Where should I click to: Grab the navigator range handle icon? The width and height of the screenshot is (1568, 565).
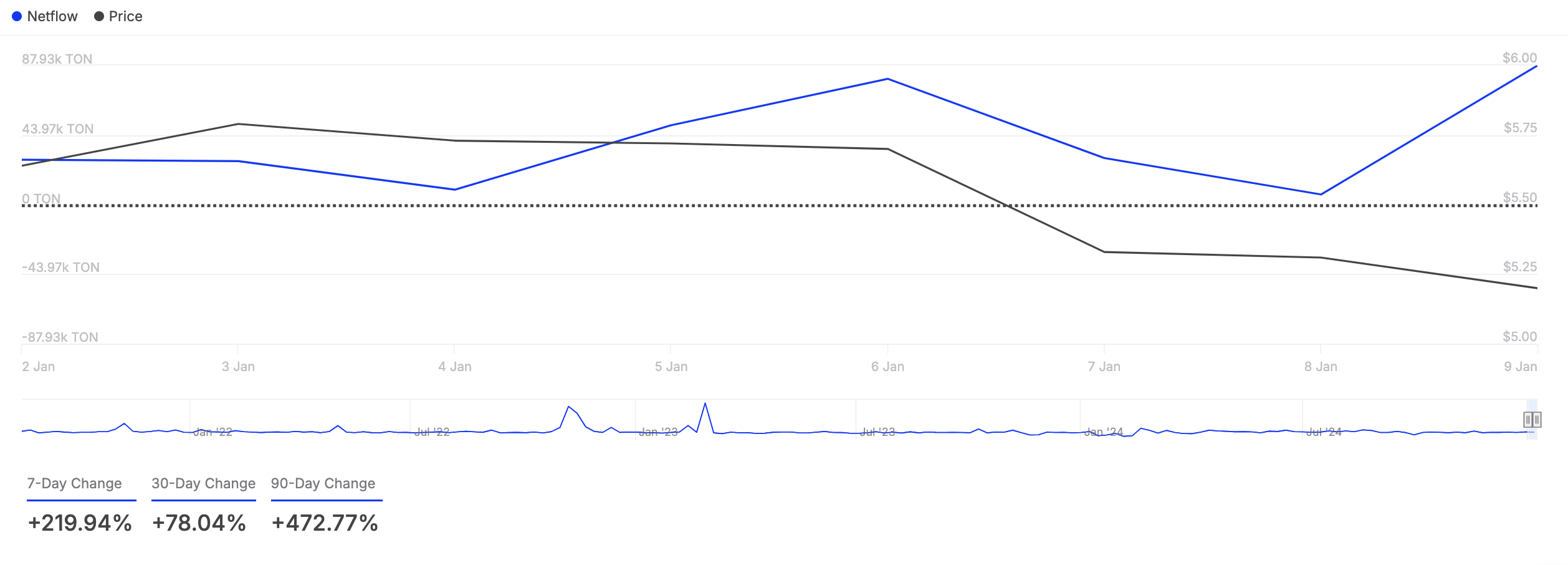(1532, 420)
